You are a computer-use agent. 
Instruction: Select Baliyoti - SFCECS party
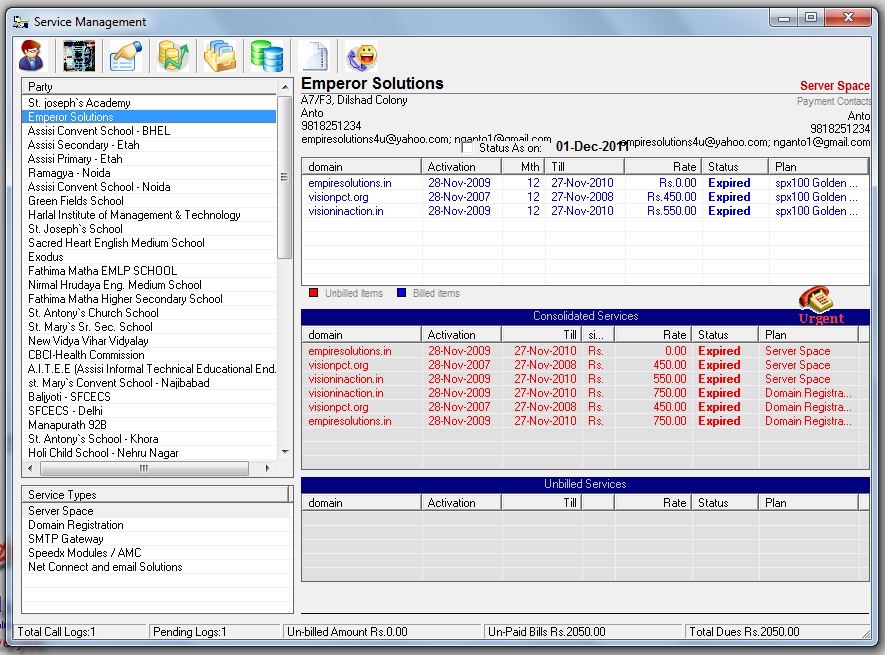tap(150, 397)
